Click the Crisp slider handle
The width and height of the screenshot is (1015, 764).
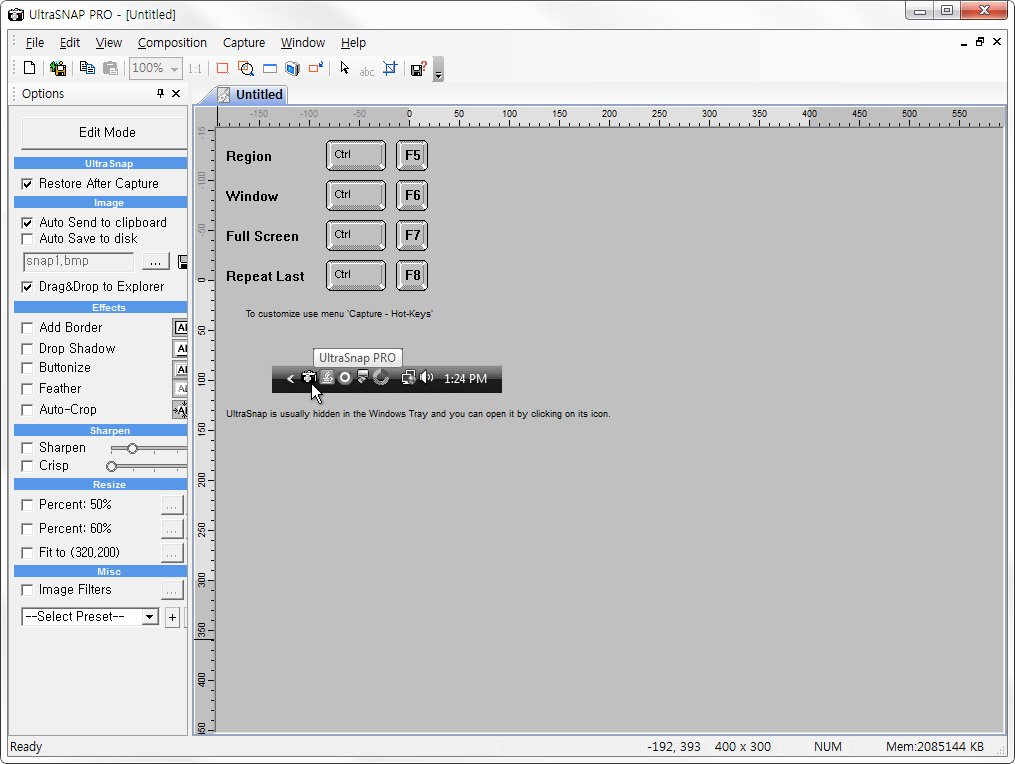111,467
